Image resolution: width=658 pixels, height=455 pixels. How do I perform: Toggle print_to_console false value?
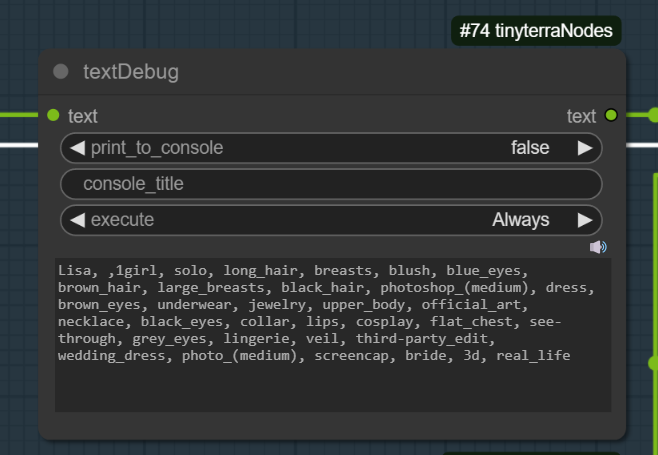pos(529,148)
